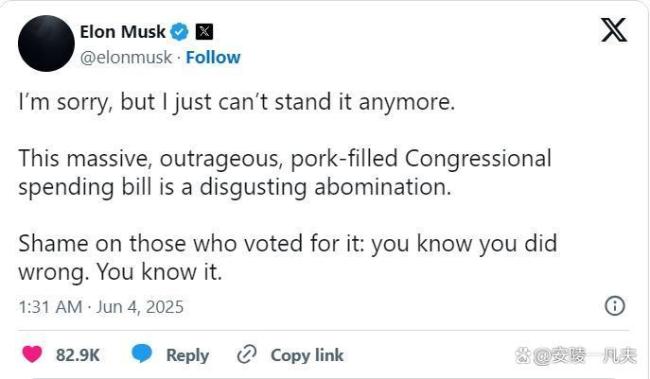The height and width of the screenshot is (379, 650).
Task: Open Elon Musk's profile avatar
Action: click(46, 44)
